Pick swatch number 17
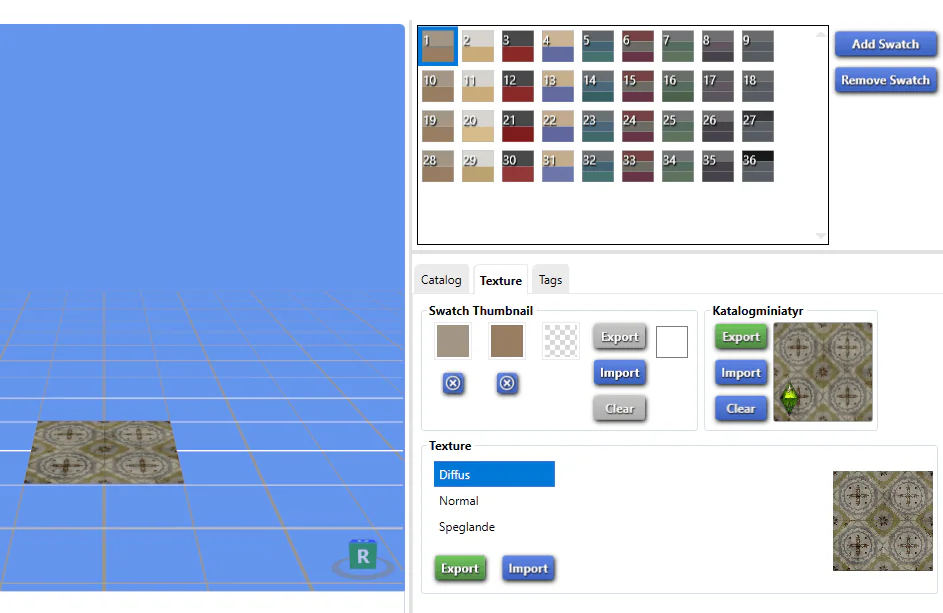 717,86
